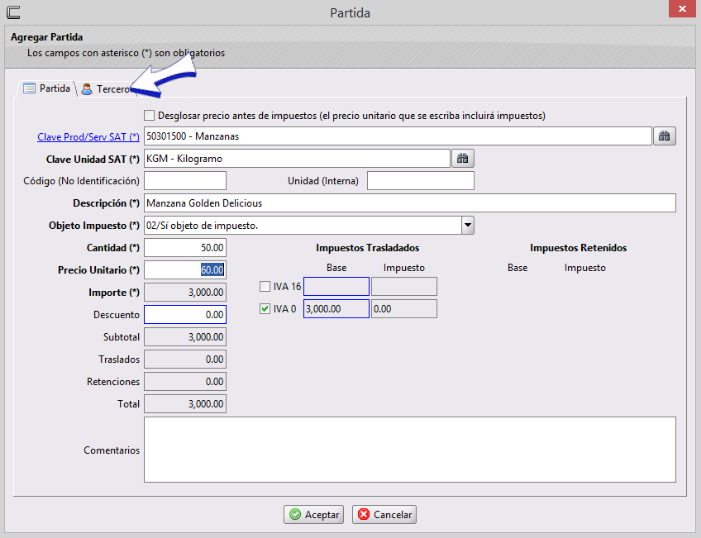
Task: Enable Desglosar precio antes de impuestos checkbox
Action: (x=149, y=115)
